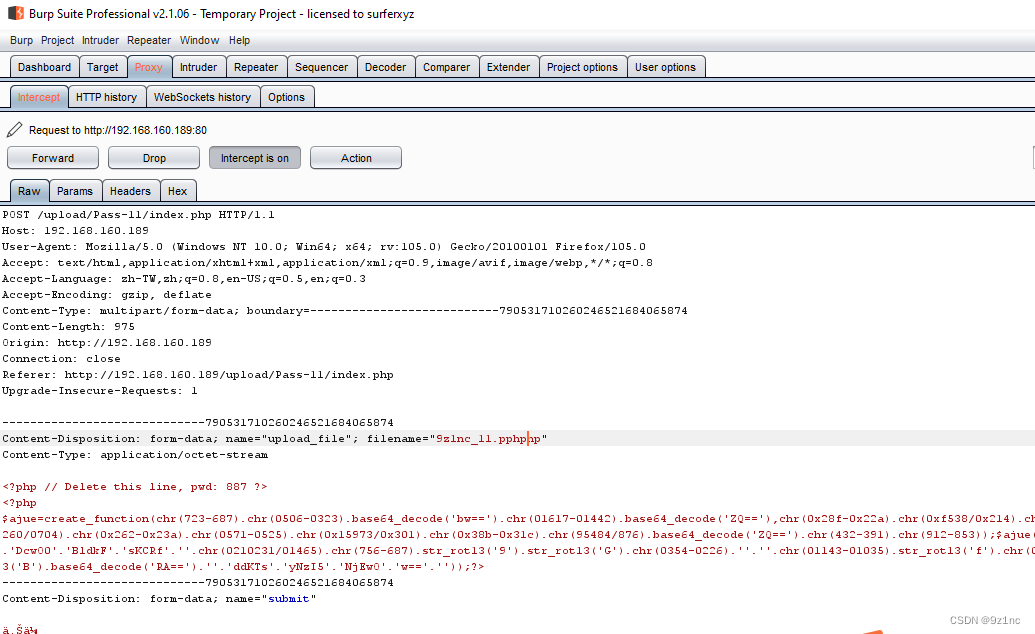The width and height of the screenshot is (1035, 634).
Task: Click the application/octet-stream Content-Type line
Action: (x=135, y=454)
